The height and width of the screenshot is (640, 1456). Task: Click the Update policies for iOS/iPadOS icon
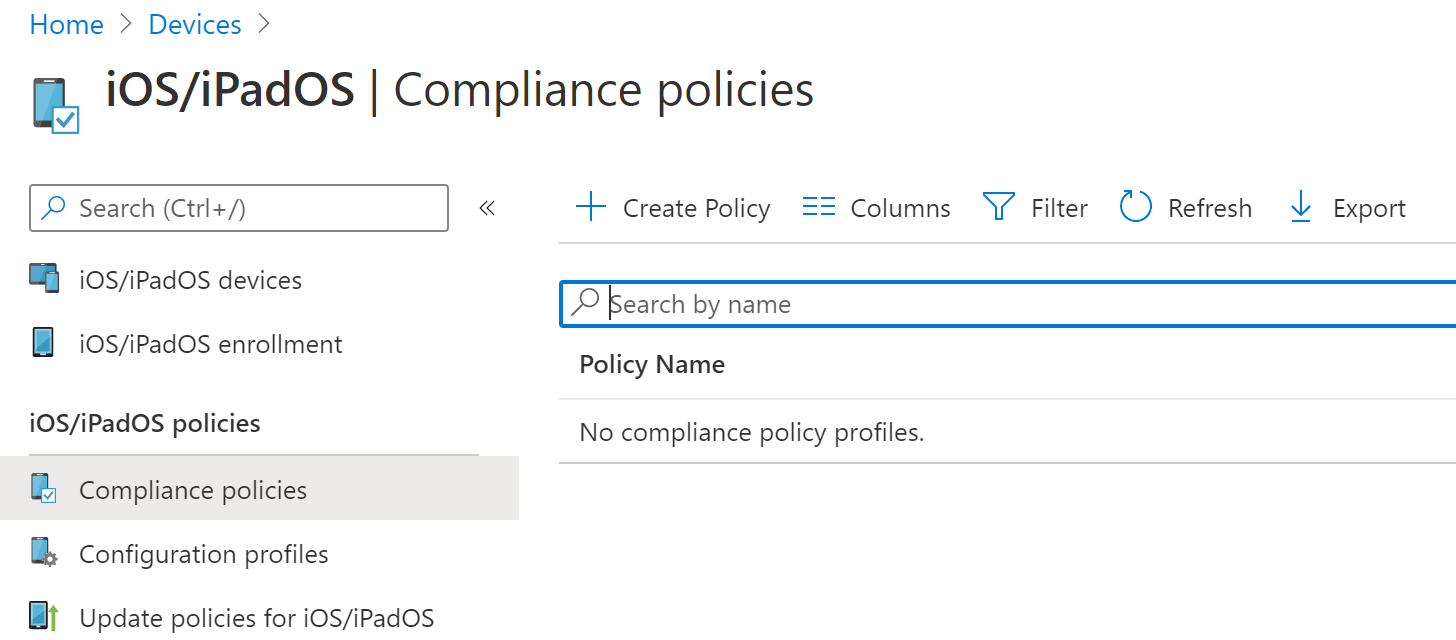click(44, 617)
